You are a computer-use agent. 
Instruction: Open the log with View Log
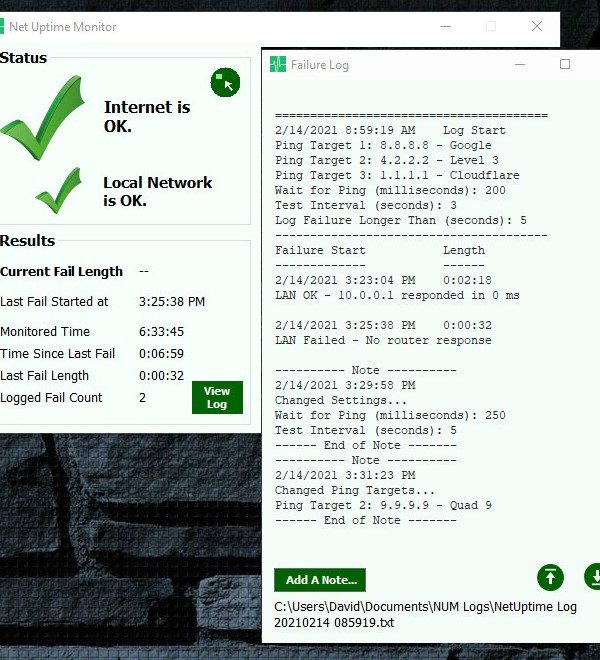tap(217, 397)
